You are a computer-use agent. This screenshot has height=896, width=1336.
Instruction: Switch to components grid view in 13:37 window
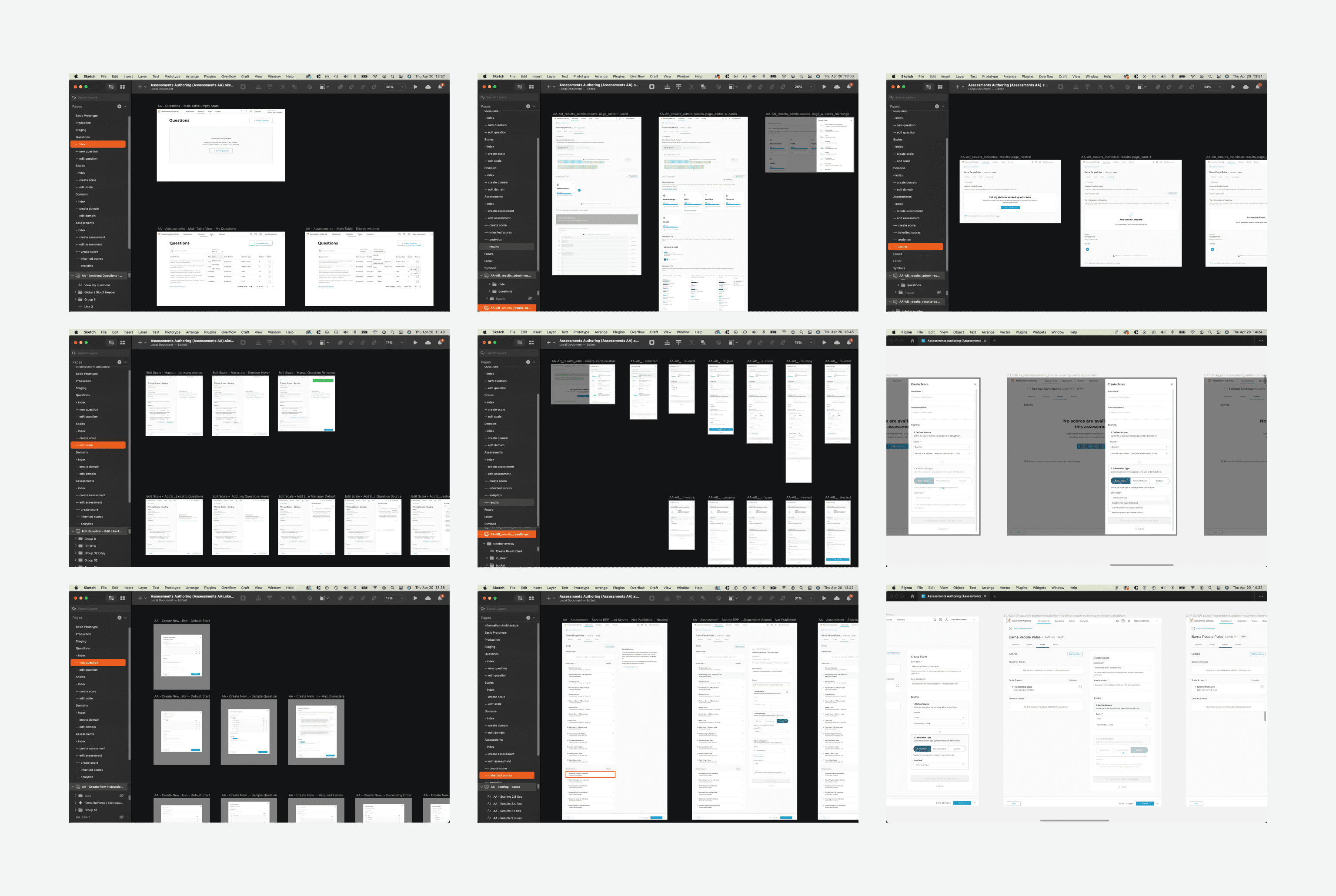(123, 87)
